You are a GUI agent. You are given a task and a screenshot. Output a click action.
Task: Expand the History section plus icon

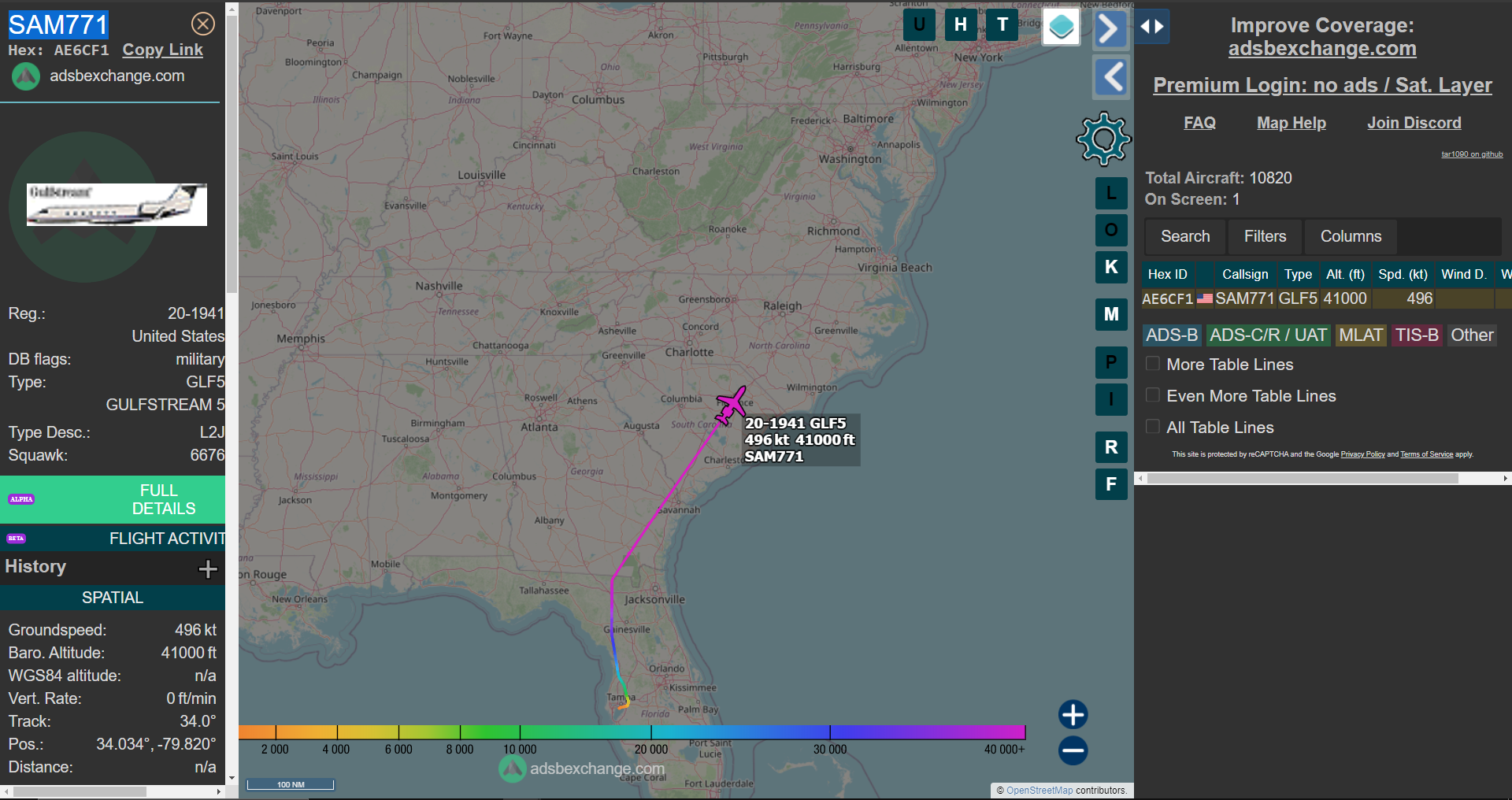point(208,569)
